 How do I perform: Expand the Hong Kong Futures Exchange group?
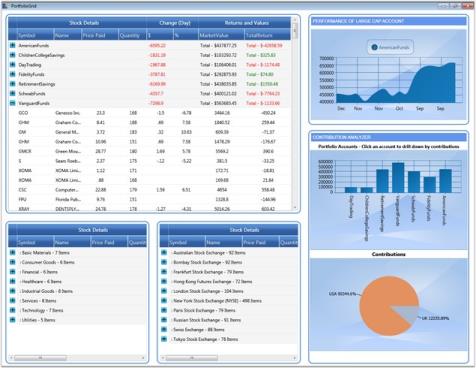(164, 282)
